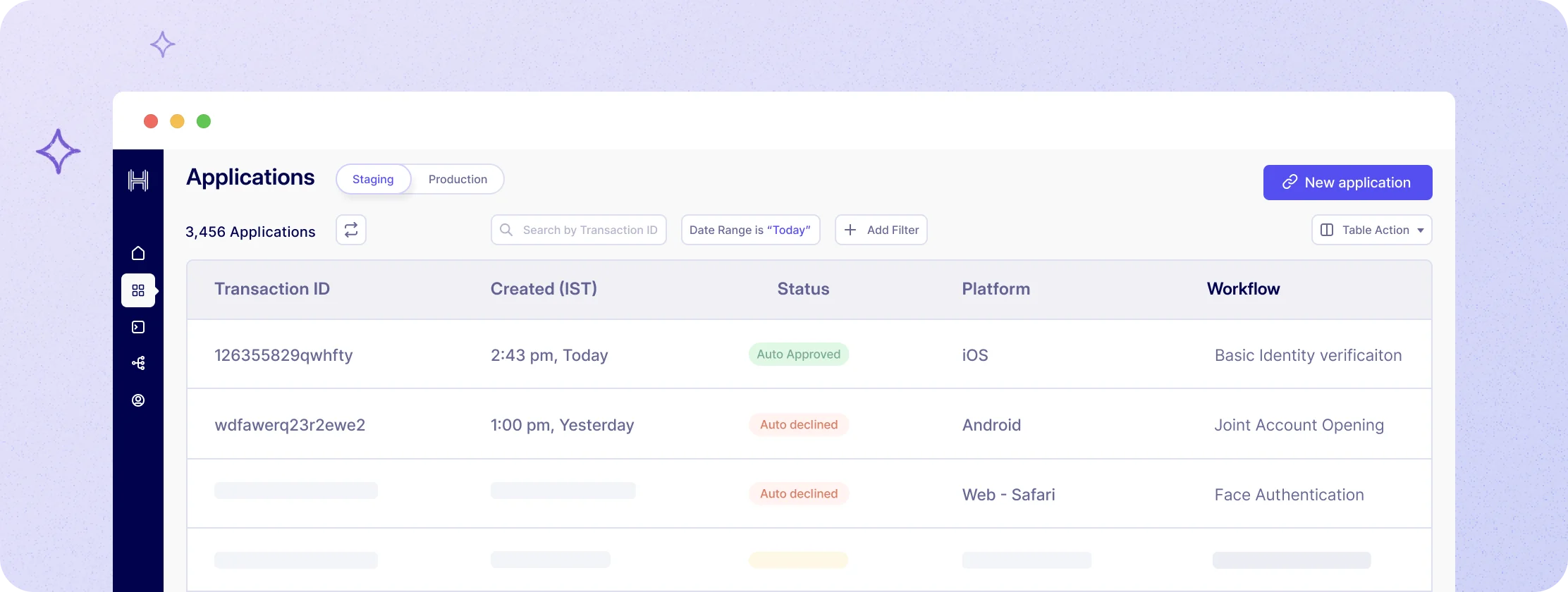
Task: Click Face Authentication workflow
Action: click(1289, 495)
